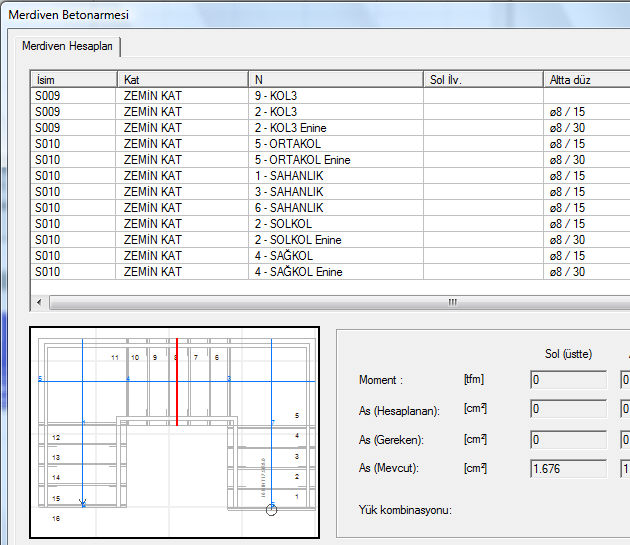Select the row 2 - SOLKOL
This screenshot has width=630, height=545.
click(330, 224)
